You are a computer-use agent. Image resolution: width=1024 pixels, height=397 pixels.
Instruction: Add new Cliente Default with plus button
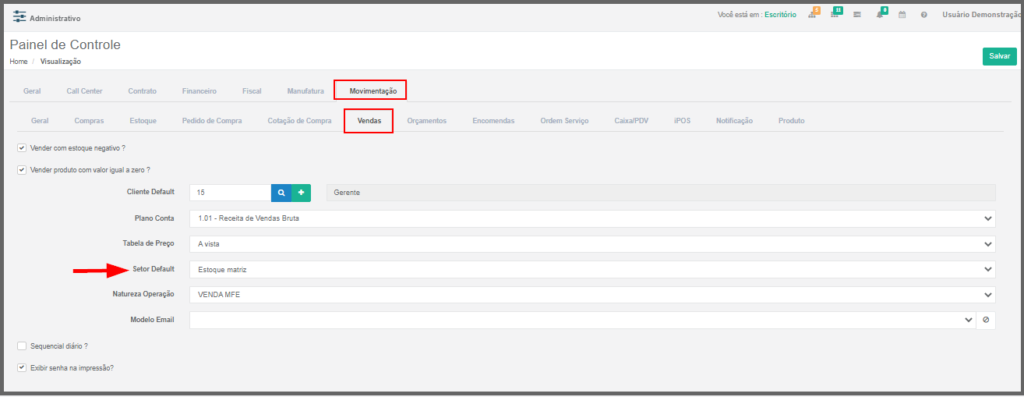(x=301, y=193)
